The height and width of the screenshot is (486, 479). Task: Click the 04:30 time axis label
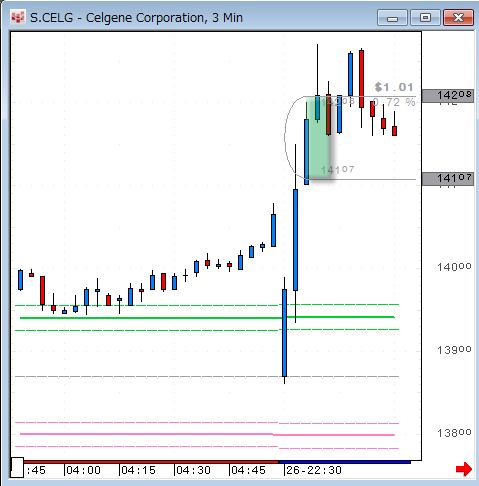(193, 470)
